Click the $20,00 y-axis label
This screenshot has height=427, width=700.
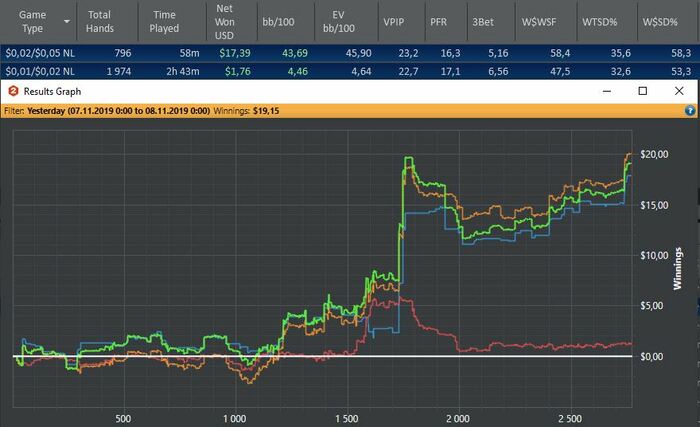coord(654,155)
